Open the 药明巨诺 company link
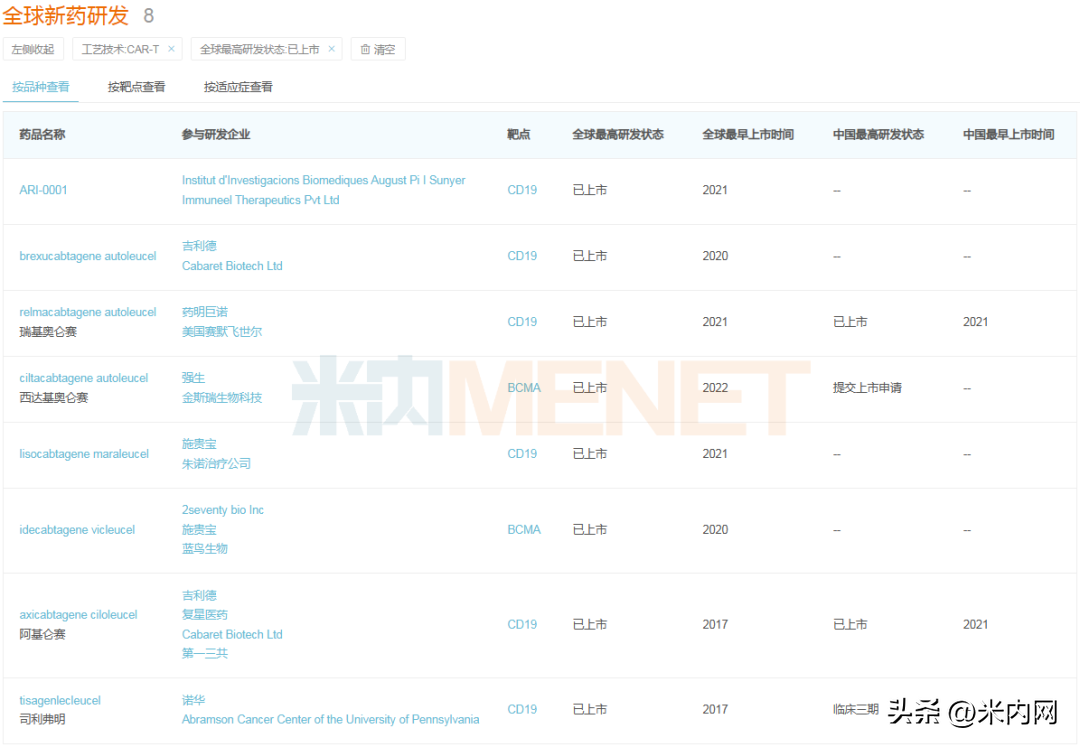The height and width of the screenshot is (747, 1080). point(205,312)
